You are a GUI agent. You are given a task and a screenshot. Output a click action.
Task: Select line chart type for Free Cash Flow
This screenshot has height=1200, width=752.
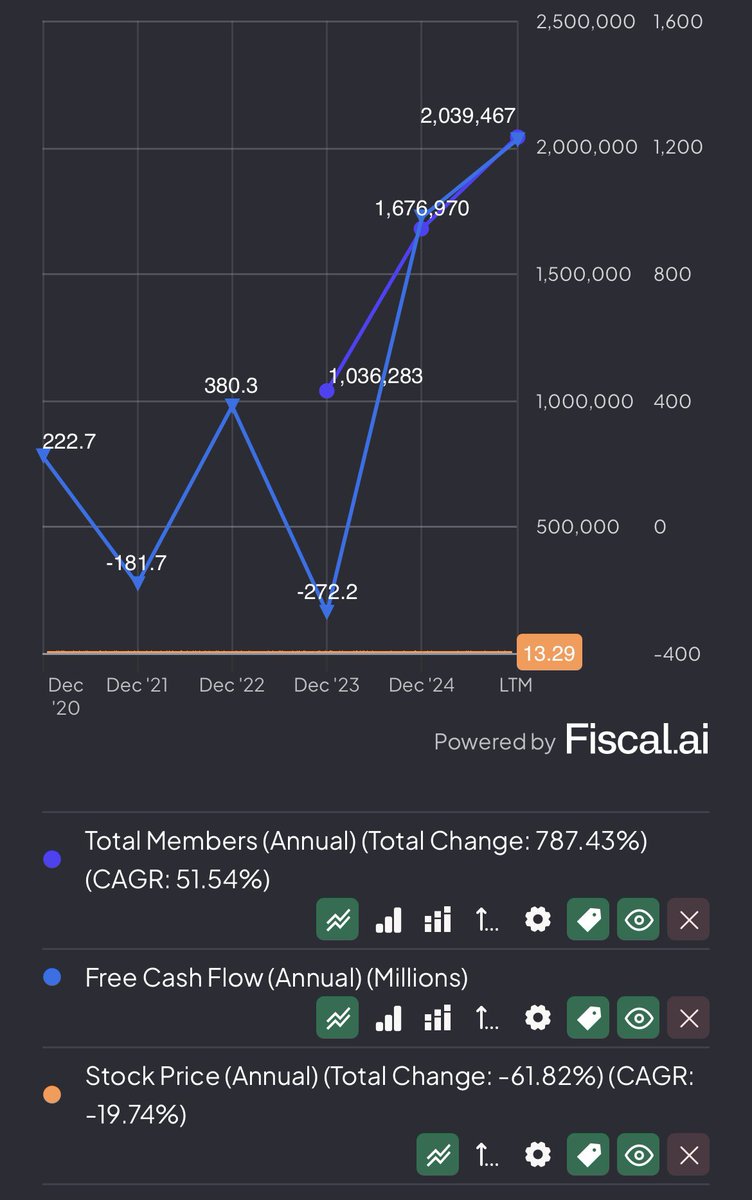click(x=338, y=1018)
